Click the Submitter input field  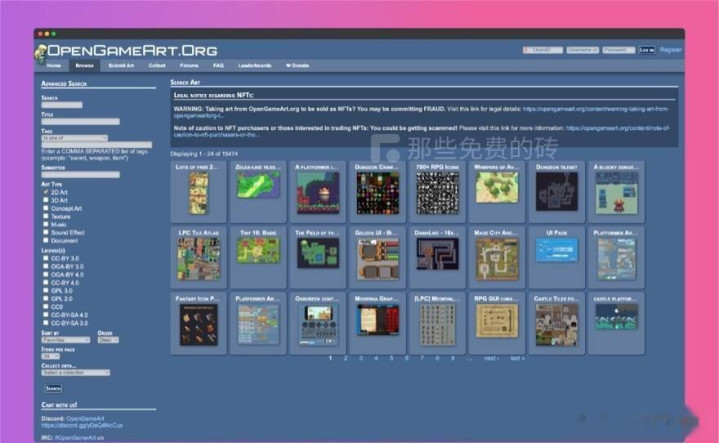tap(80, 175)
